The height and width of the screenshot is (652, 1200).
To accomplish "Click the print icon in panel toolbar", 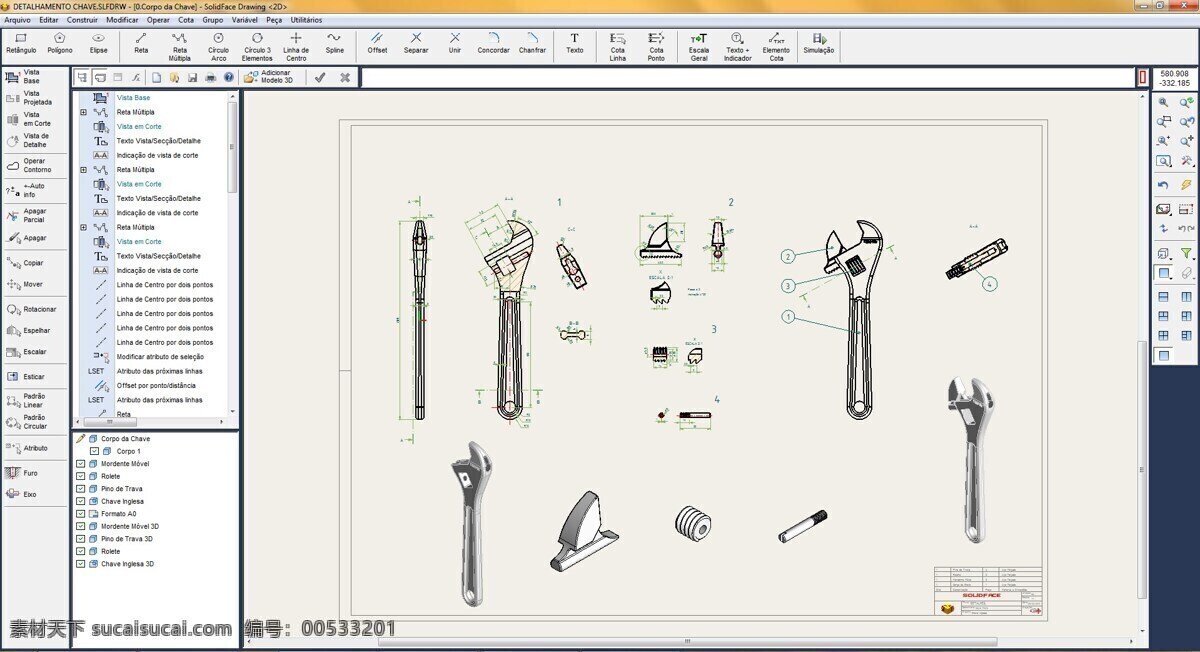I will [210, 77].
